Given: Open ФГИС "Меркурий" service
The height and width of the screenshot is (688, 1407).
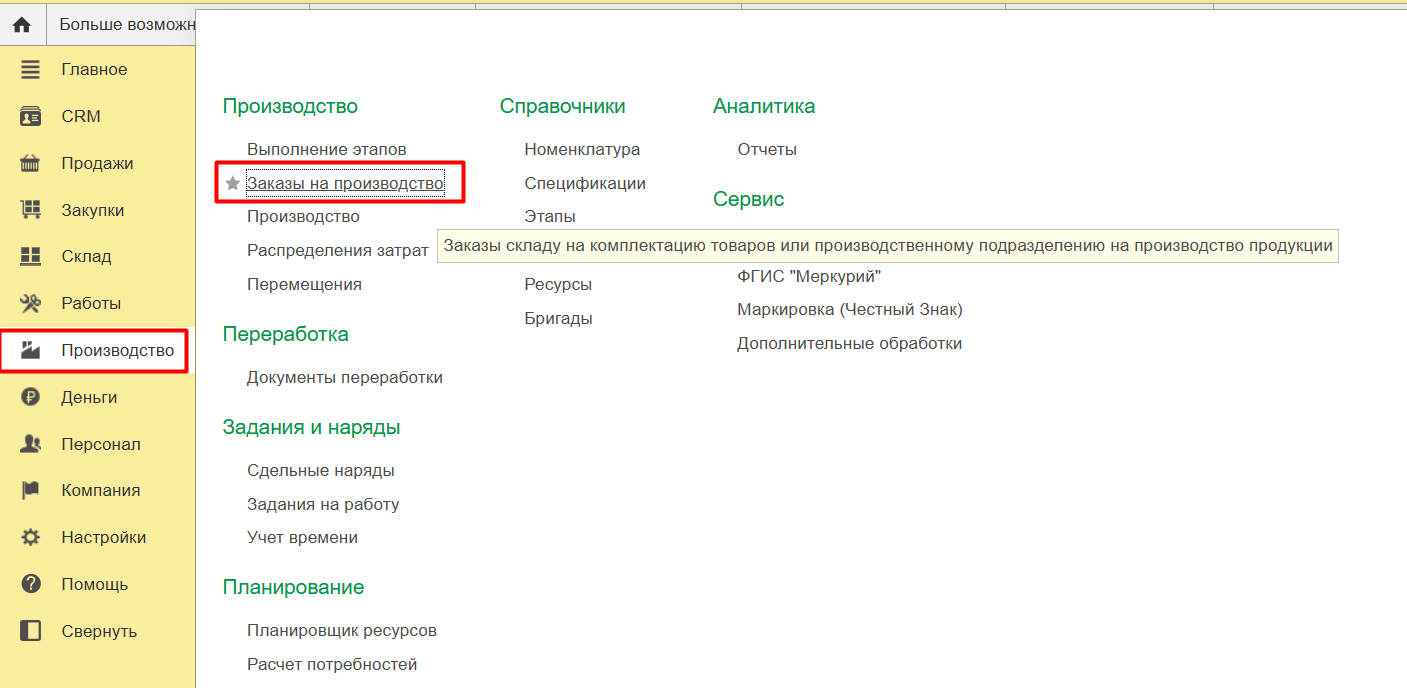Looking at the screenshot, I should point(809,276).
